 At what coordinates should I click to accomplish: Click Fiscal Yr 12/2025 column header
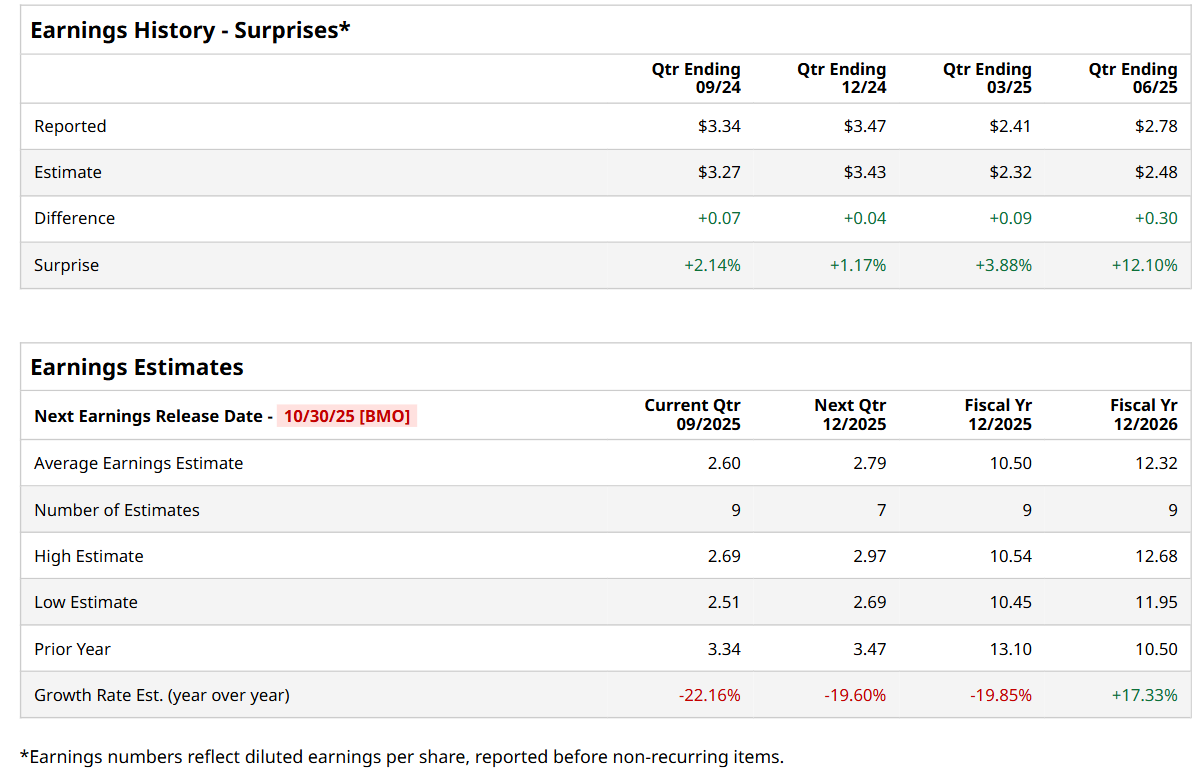coord(998,415)
